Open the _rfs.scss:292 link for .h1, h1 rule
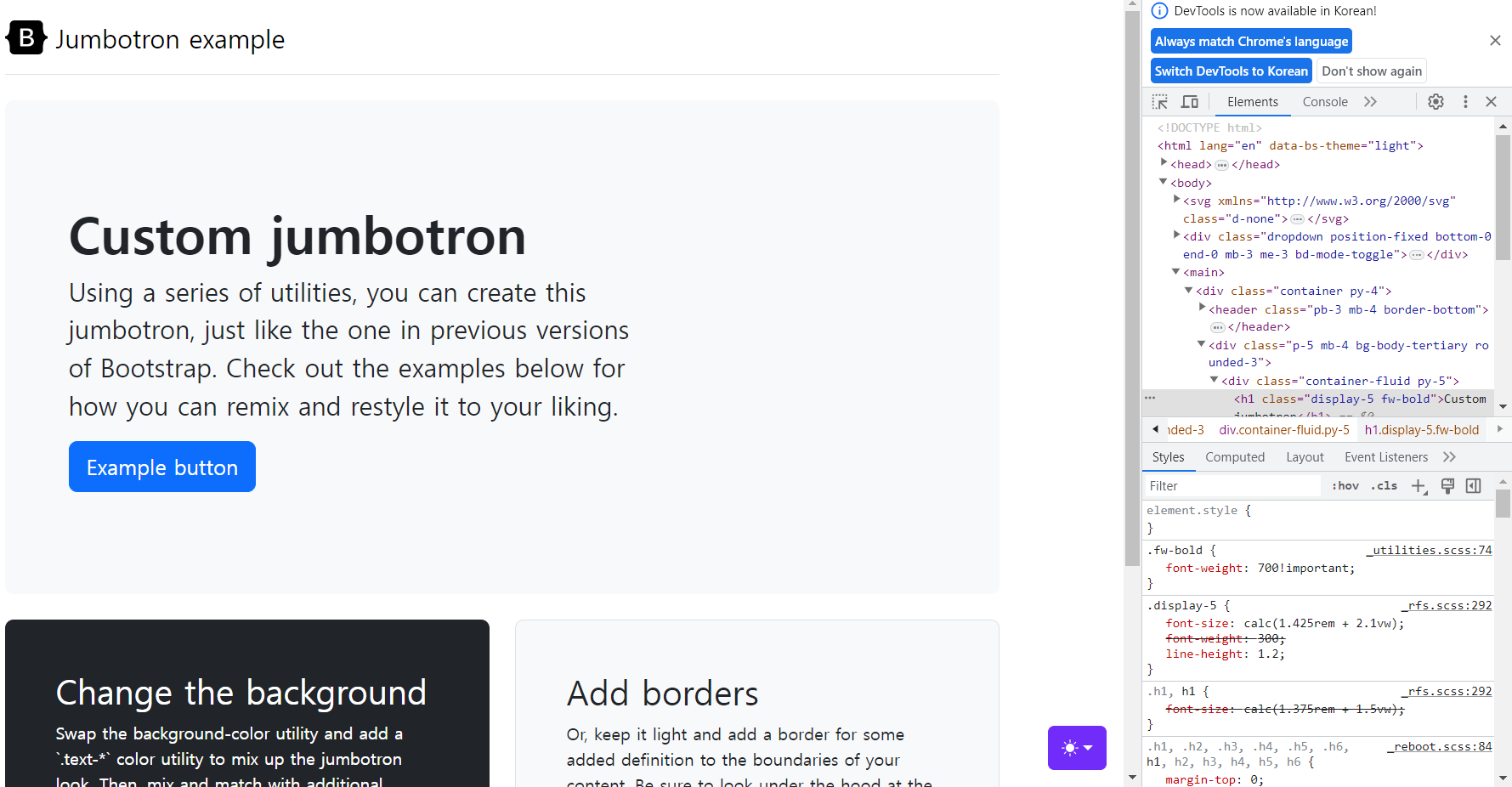This screenshot has height=787, width=1512. pos(1447,692)
